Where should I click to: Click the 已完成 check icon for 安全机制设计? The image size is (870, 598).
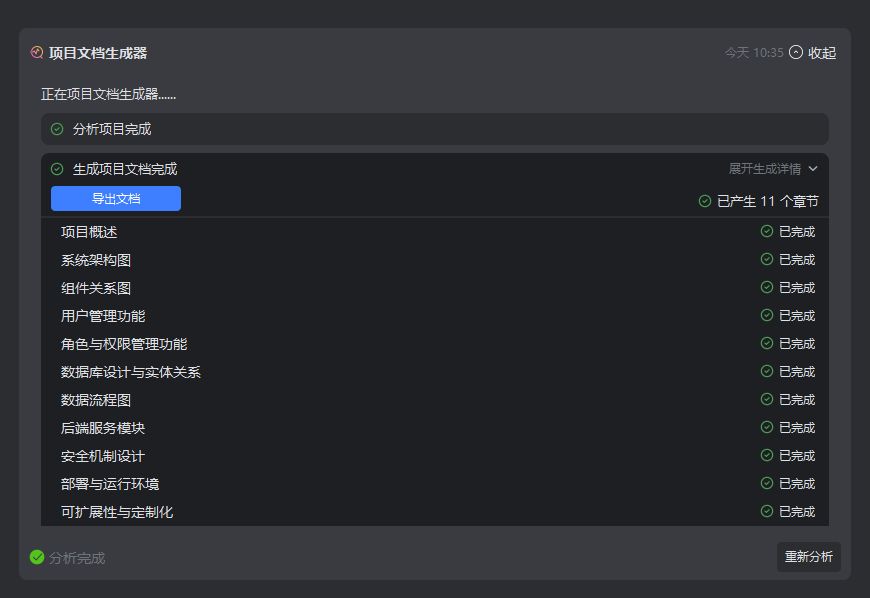[767, 455]
